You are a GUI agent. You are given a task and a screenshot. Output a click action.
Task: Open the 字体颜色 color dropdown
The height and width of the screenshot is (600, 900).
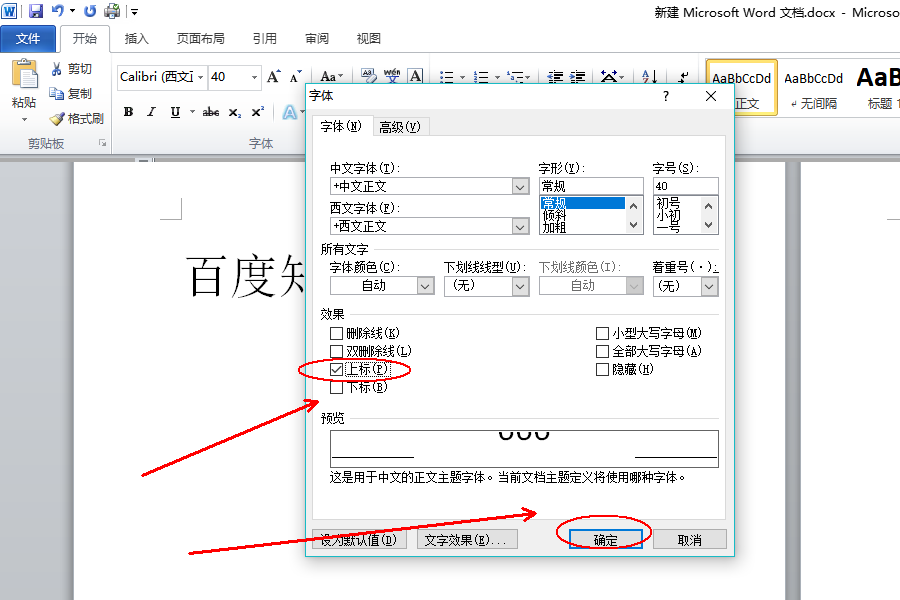click(425, 286)
